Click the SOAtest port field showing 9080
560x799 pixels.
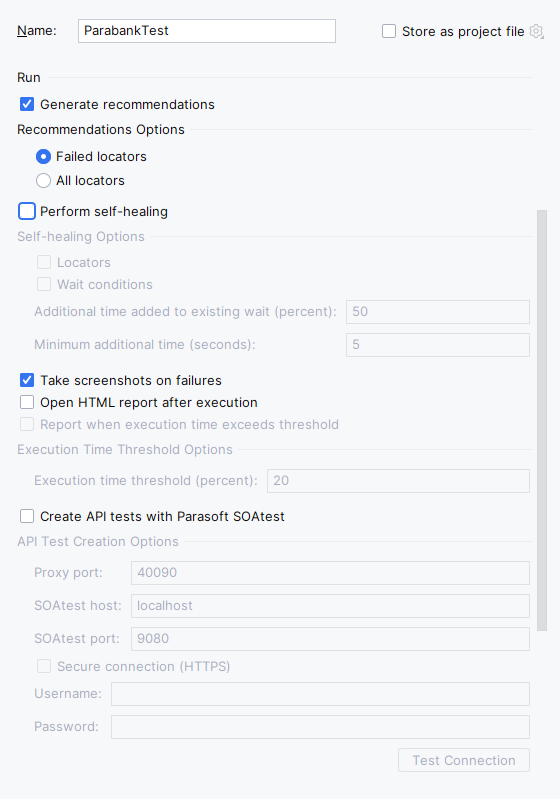coord(330,639)
